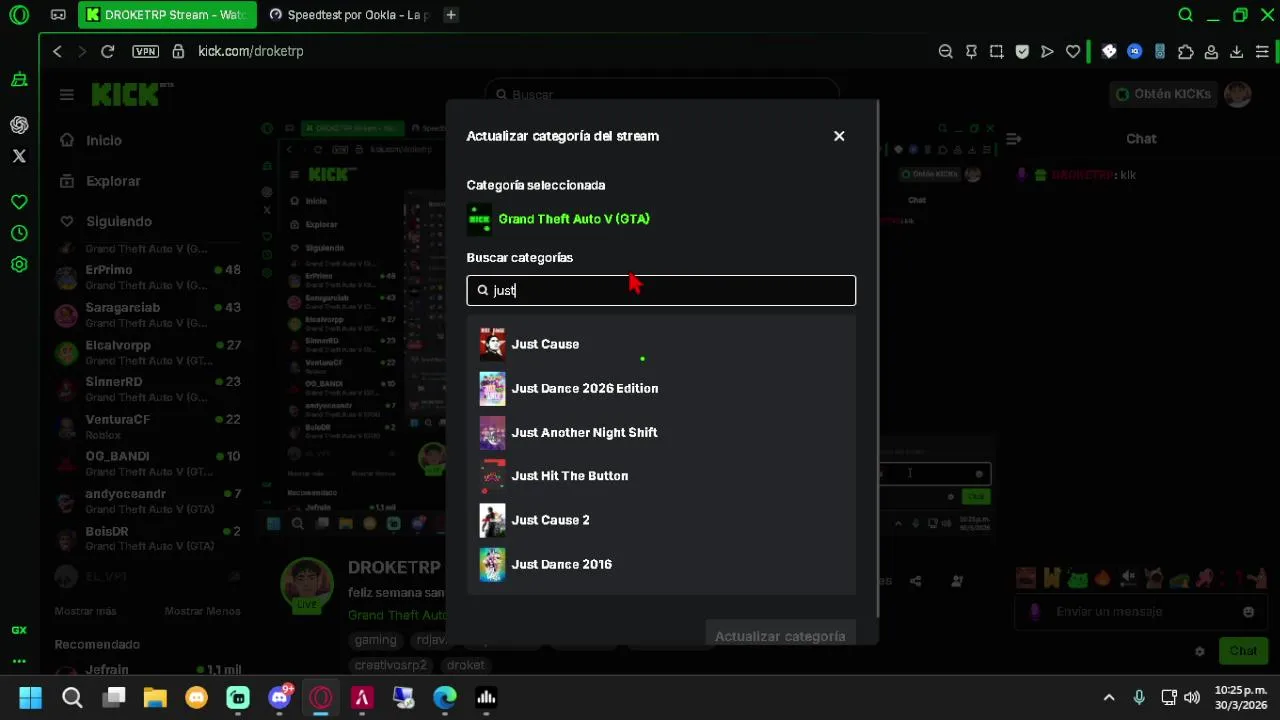Open sidebar settings gear icon
The height and width of the screenshot is (720, 1280).
click(x=19, y=264)
